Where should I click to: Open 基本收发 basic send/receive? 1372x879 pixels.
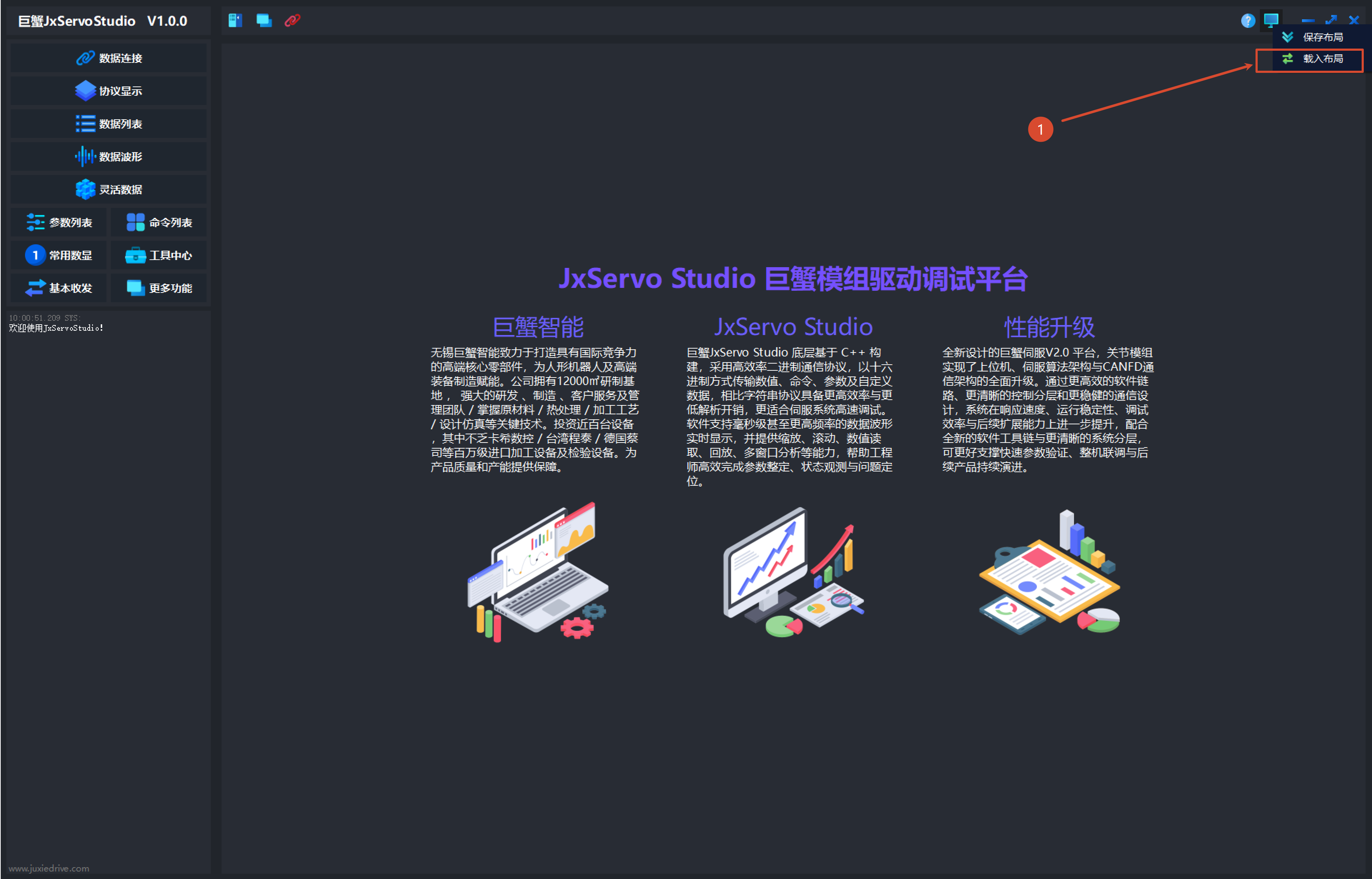click(59, 288)
